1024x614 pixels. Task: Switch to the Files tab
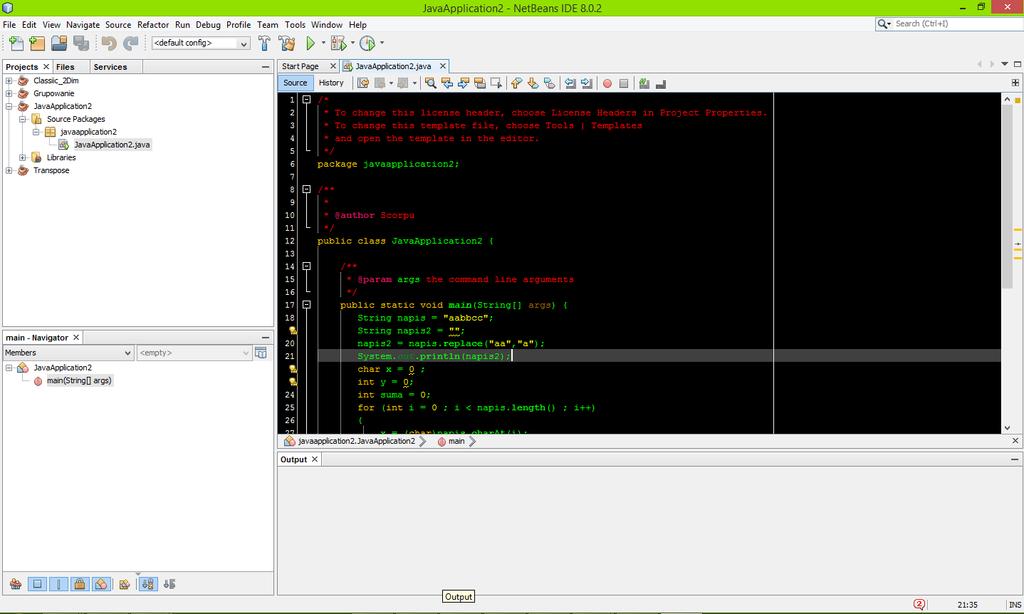65,67
